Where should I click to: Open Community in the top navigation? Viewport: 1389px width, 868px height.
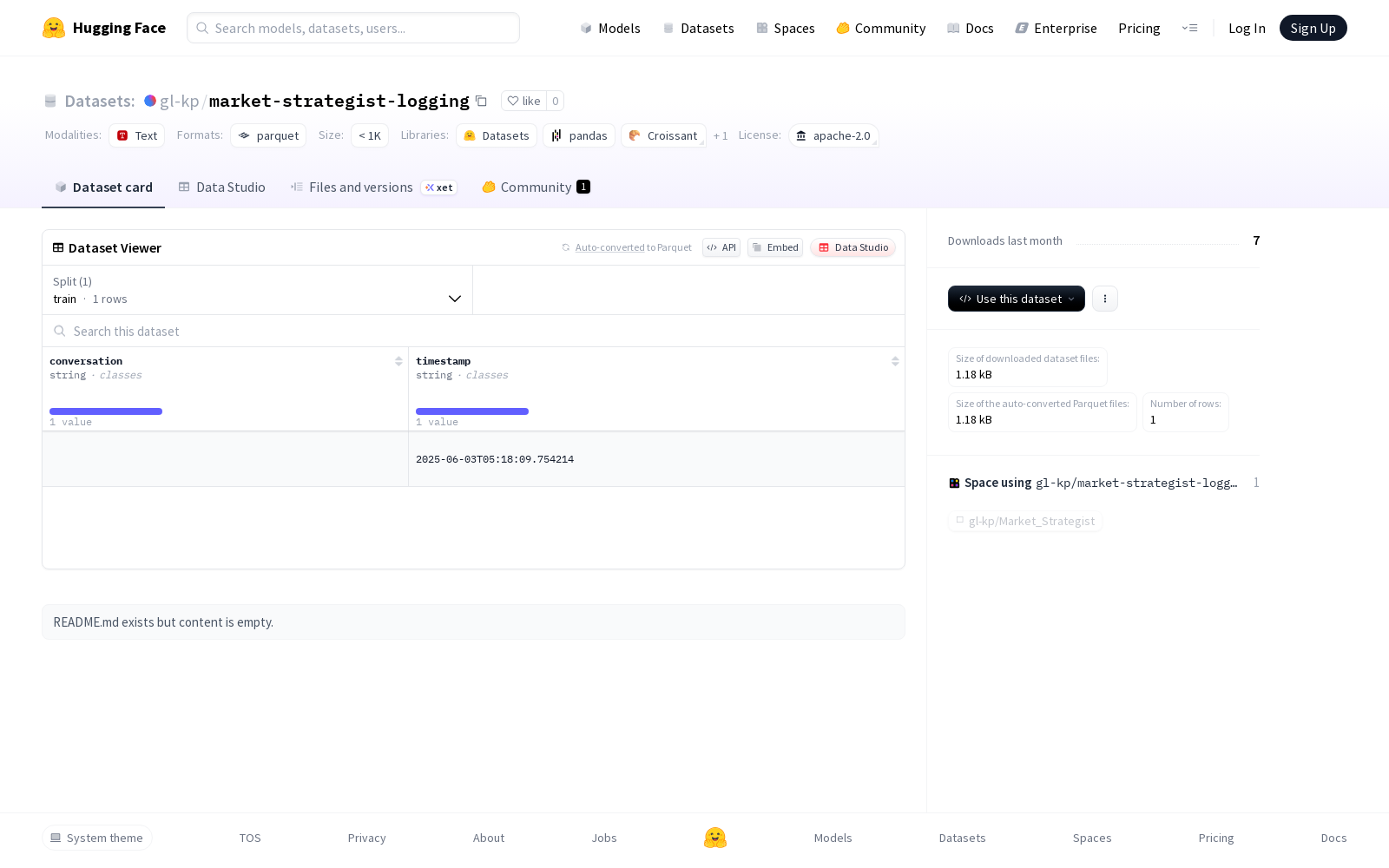(881, 28)
